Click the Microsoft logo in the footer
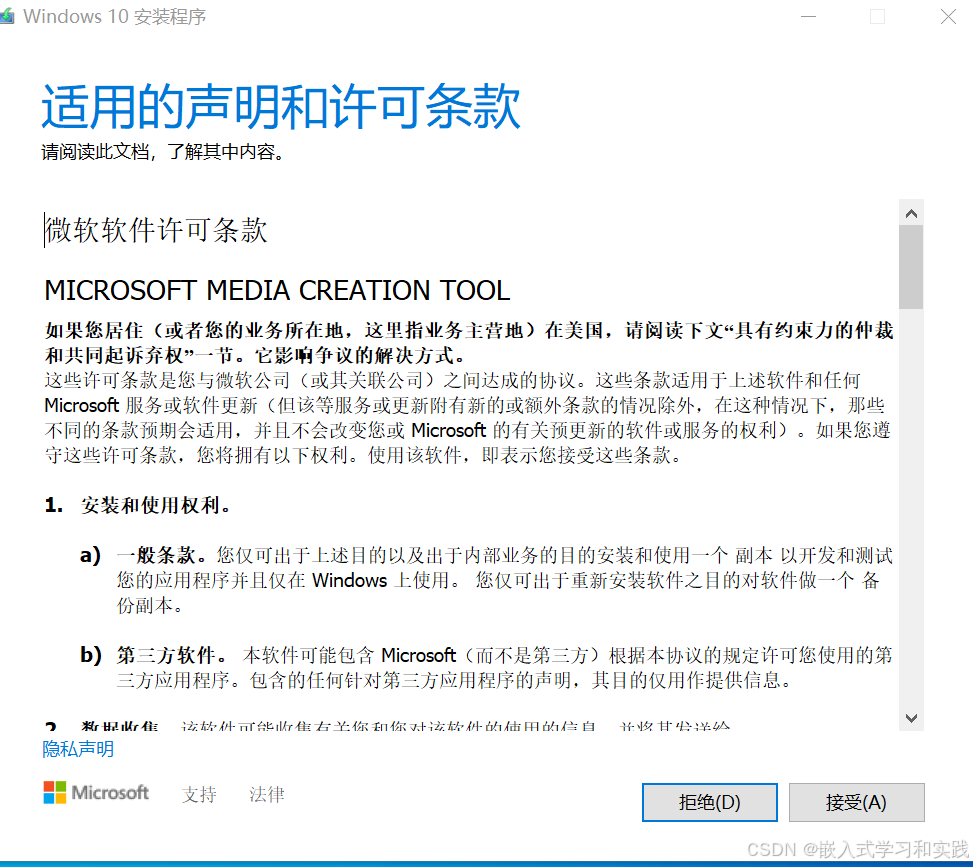973x867 pixels. pyautogui.click(x=96, y=793)
